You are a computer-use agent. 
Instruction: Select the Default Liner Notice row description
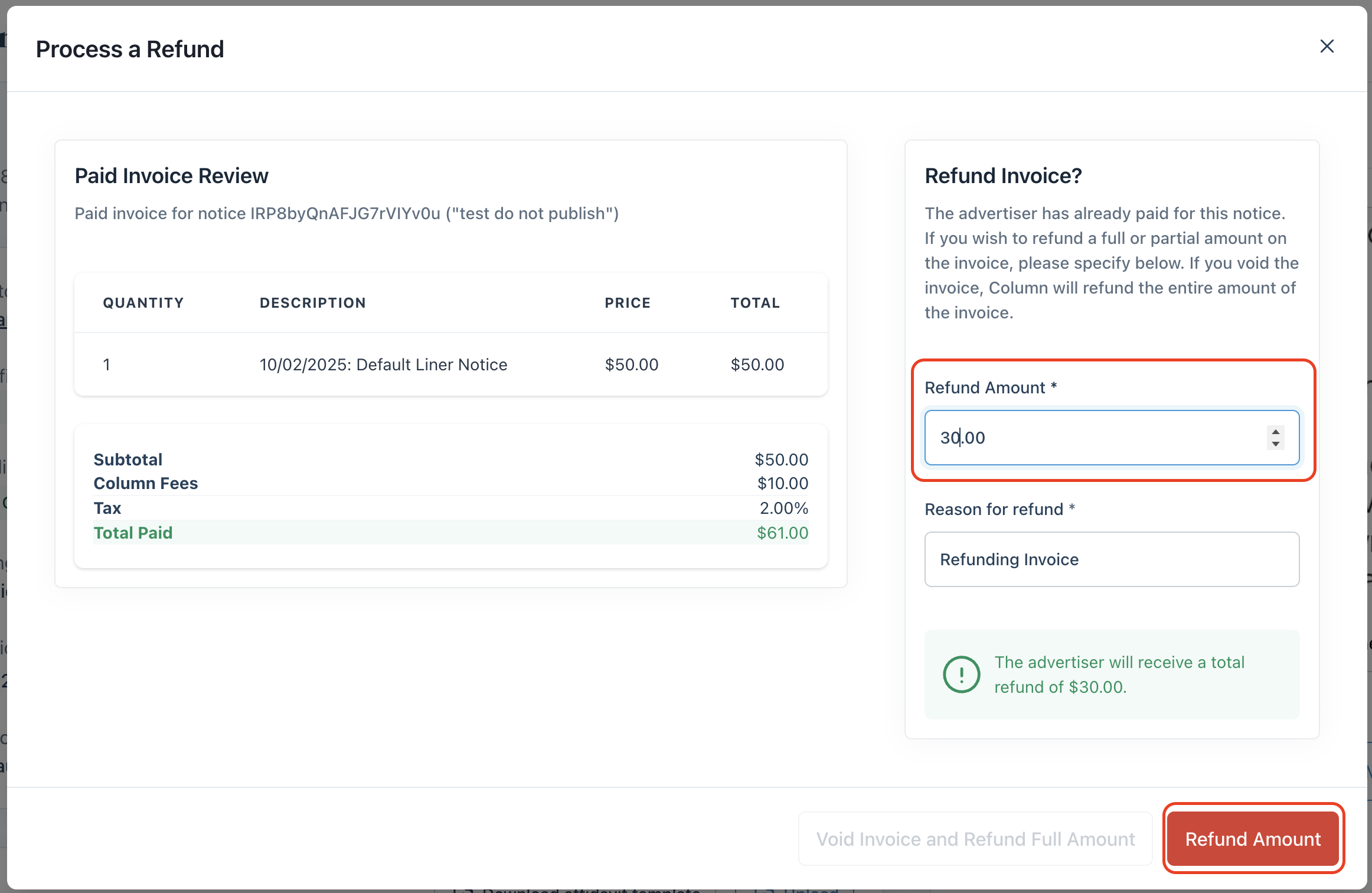(383, 364)
